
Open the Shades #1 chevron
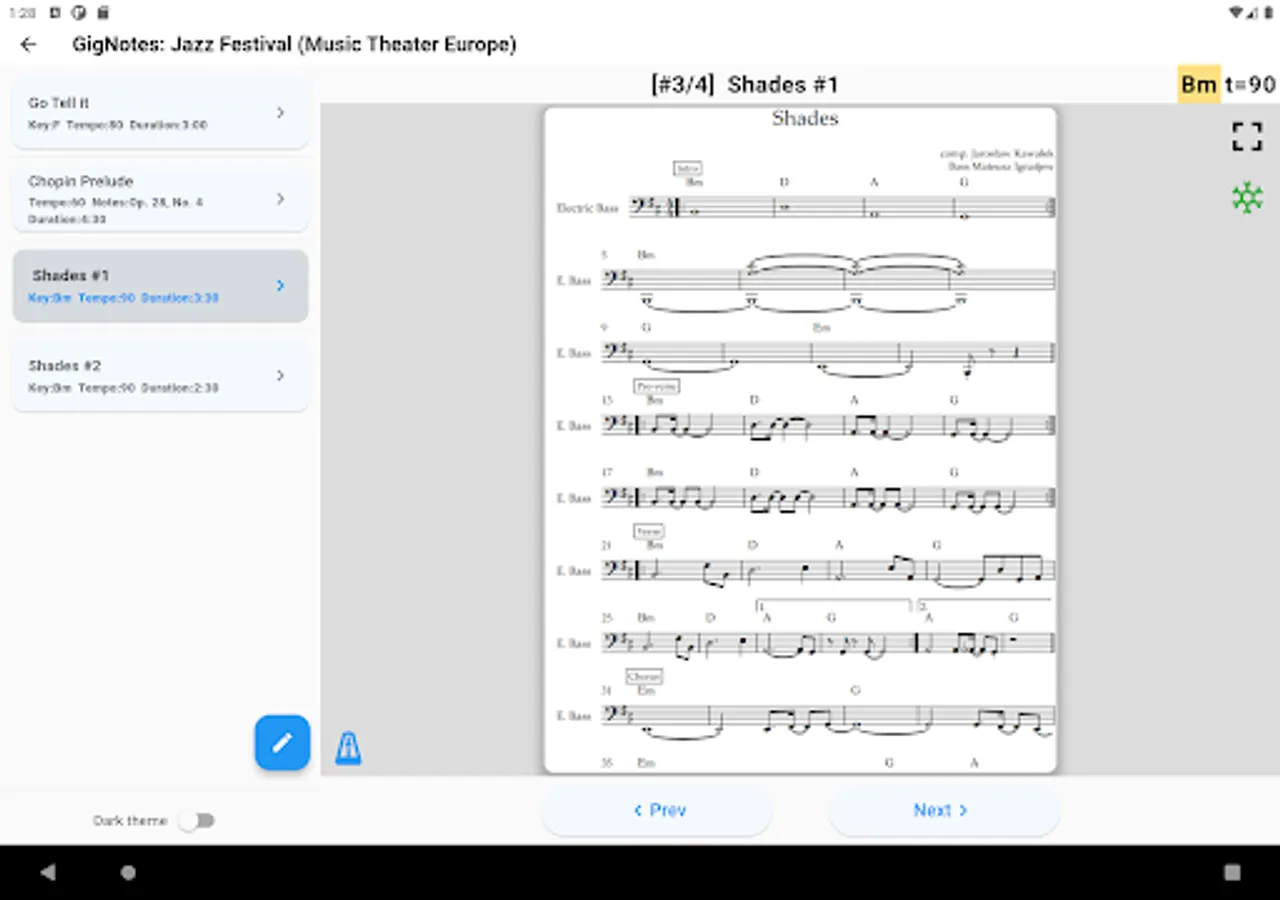click(x=280, y=286)
